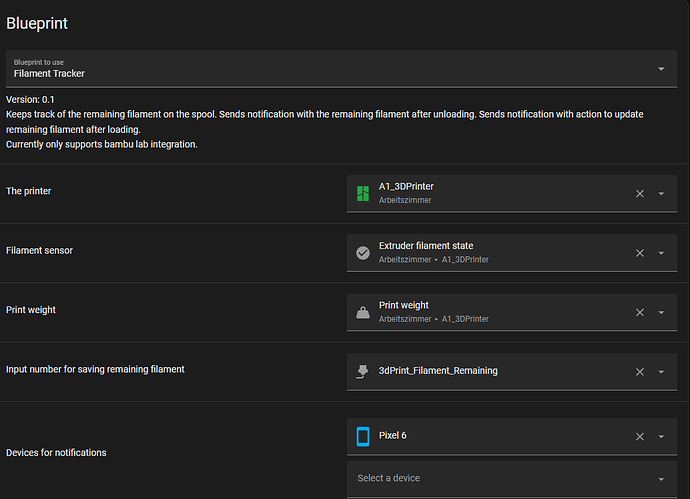Click the Filament Tracker blueprint name
This screenshot has height=499, width=690.
[49, 74]
